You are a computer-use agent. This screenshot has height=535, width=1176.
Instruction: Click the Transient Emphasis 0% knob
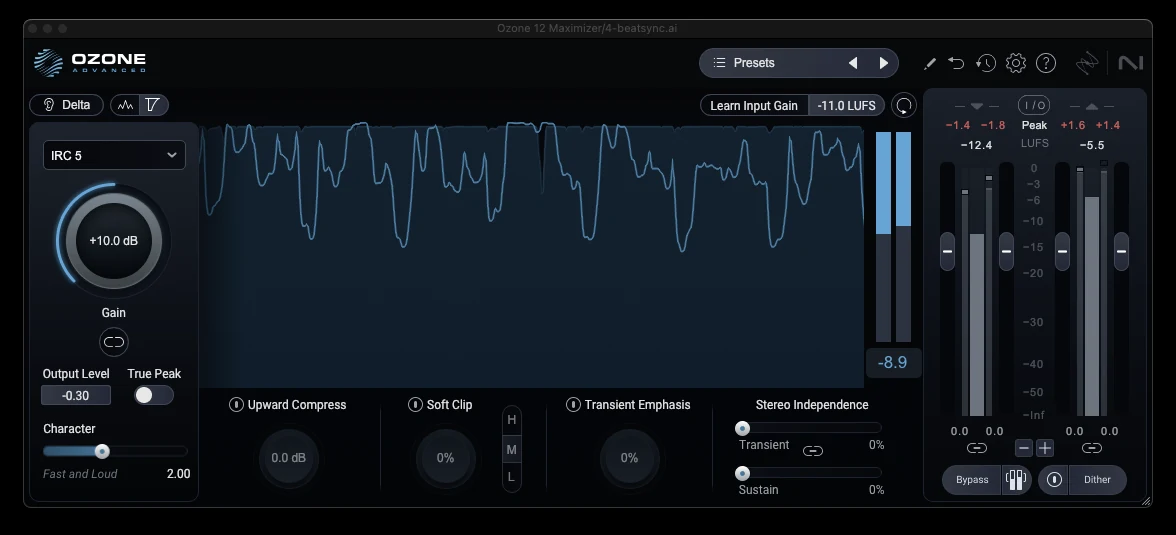pyautogui.click(x=629, y=458)
